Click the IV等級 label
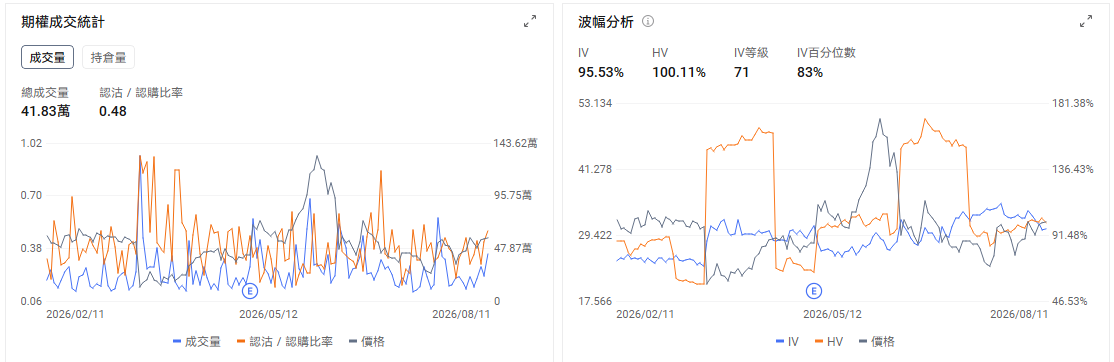 point(751,53)
